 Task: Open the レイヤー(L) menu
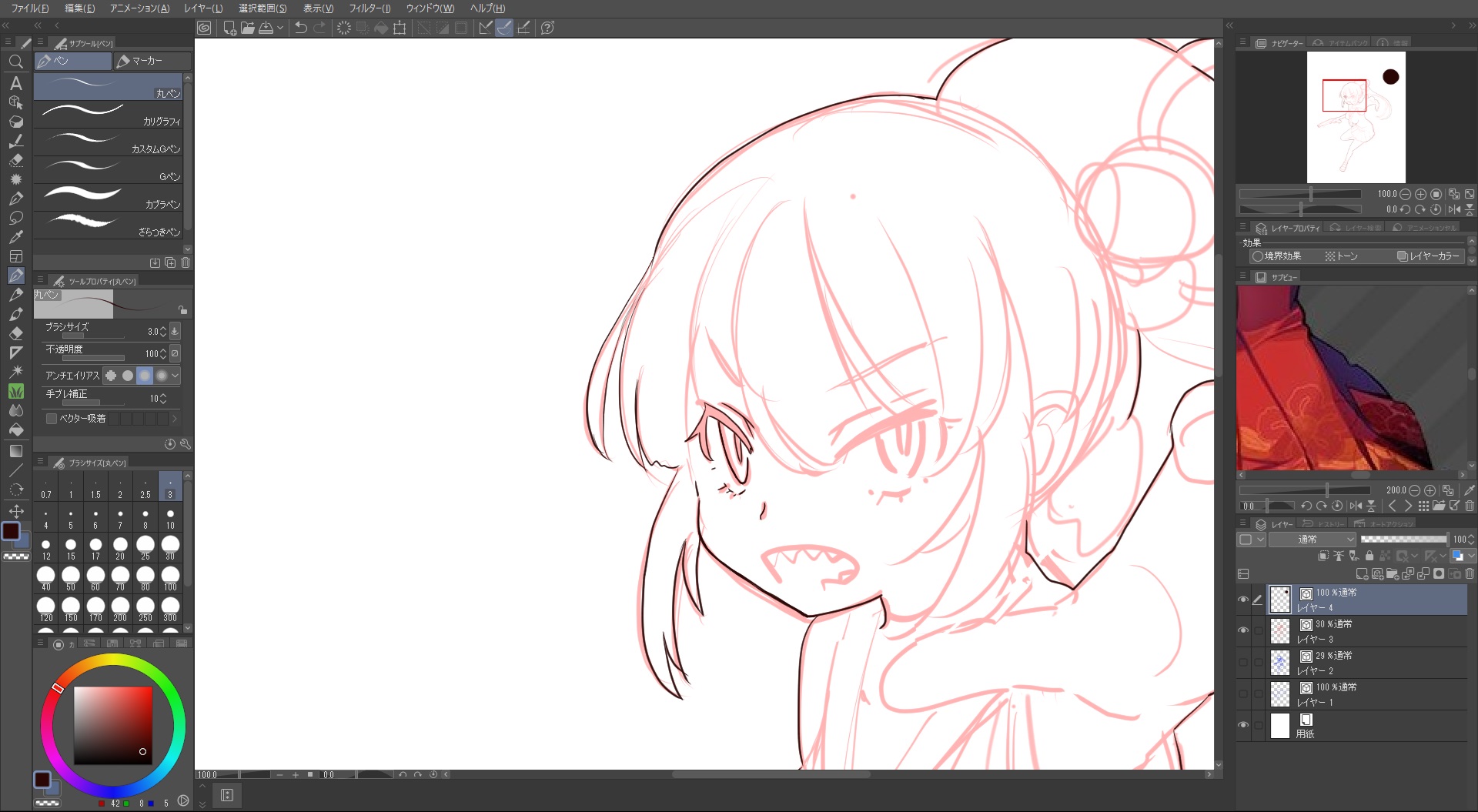[x=203, y=8]
